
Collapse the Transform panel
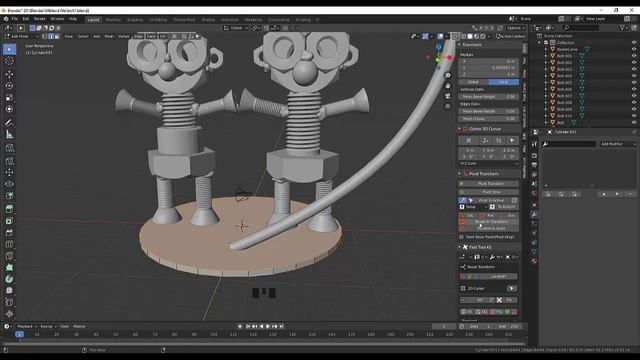pos(460,44)
